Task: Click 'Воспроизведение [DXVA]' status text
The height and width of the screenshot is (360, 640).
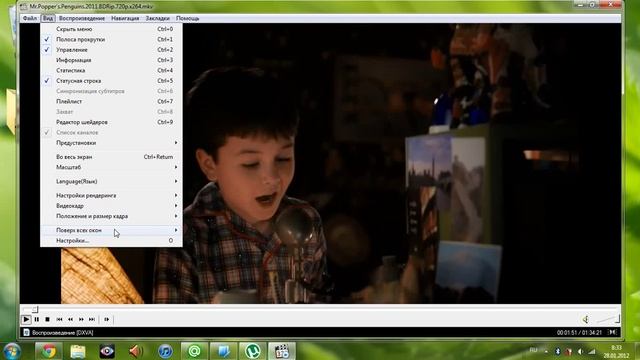Action: (x=62, y=333)
